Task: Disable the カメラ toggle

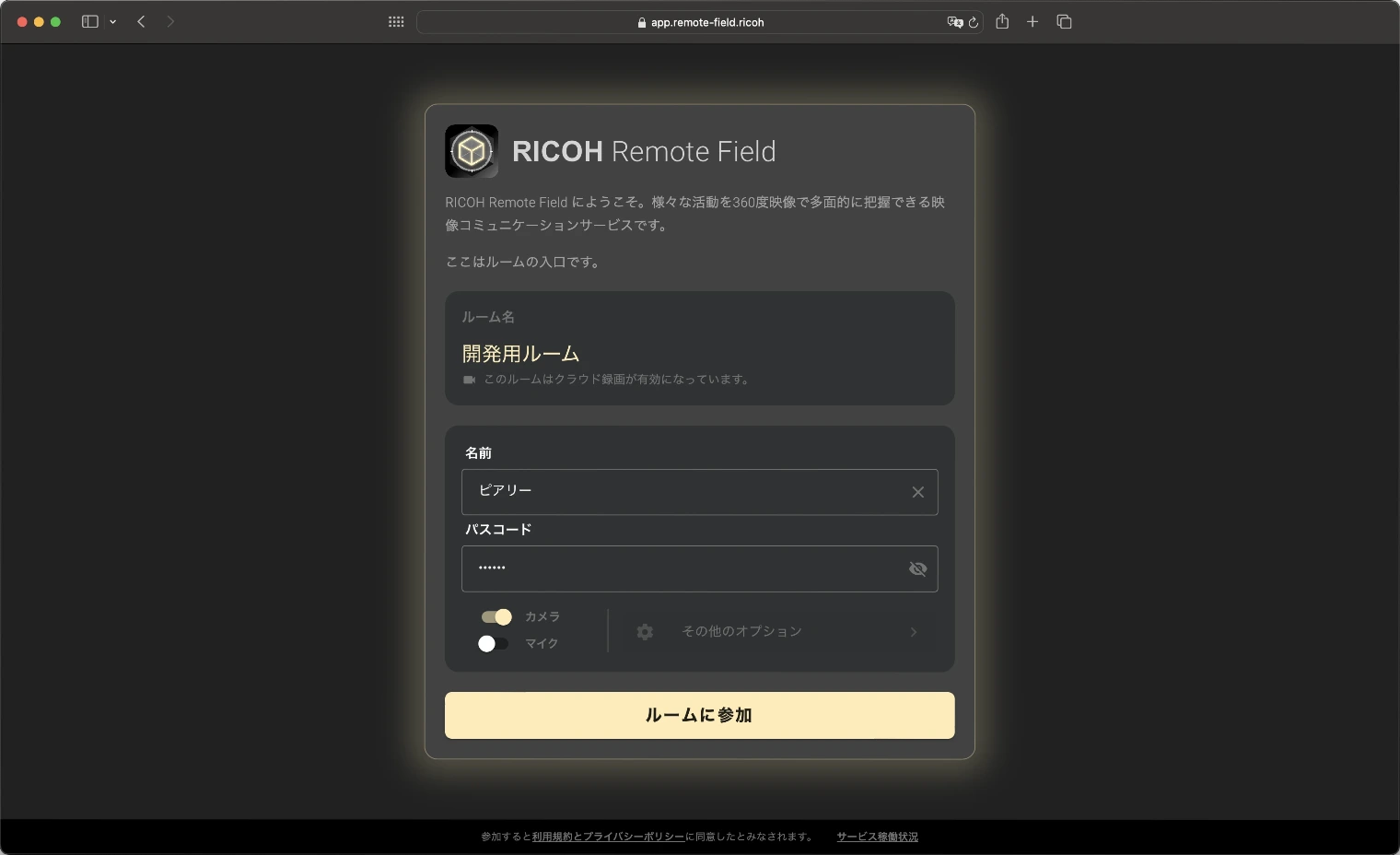Action: 496,617
